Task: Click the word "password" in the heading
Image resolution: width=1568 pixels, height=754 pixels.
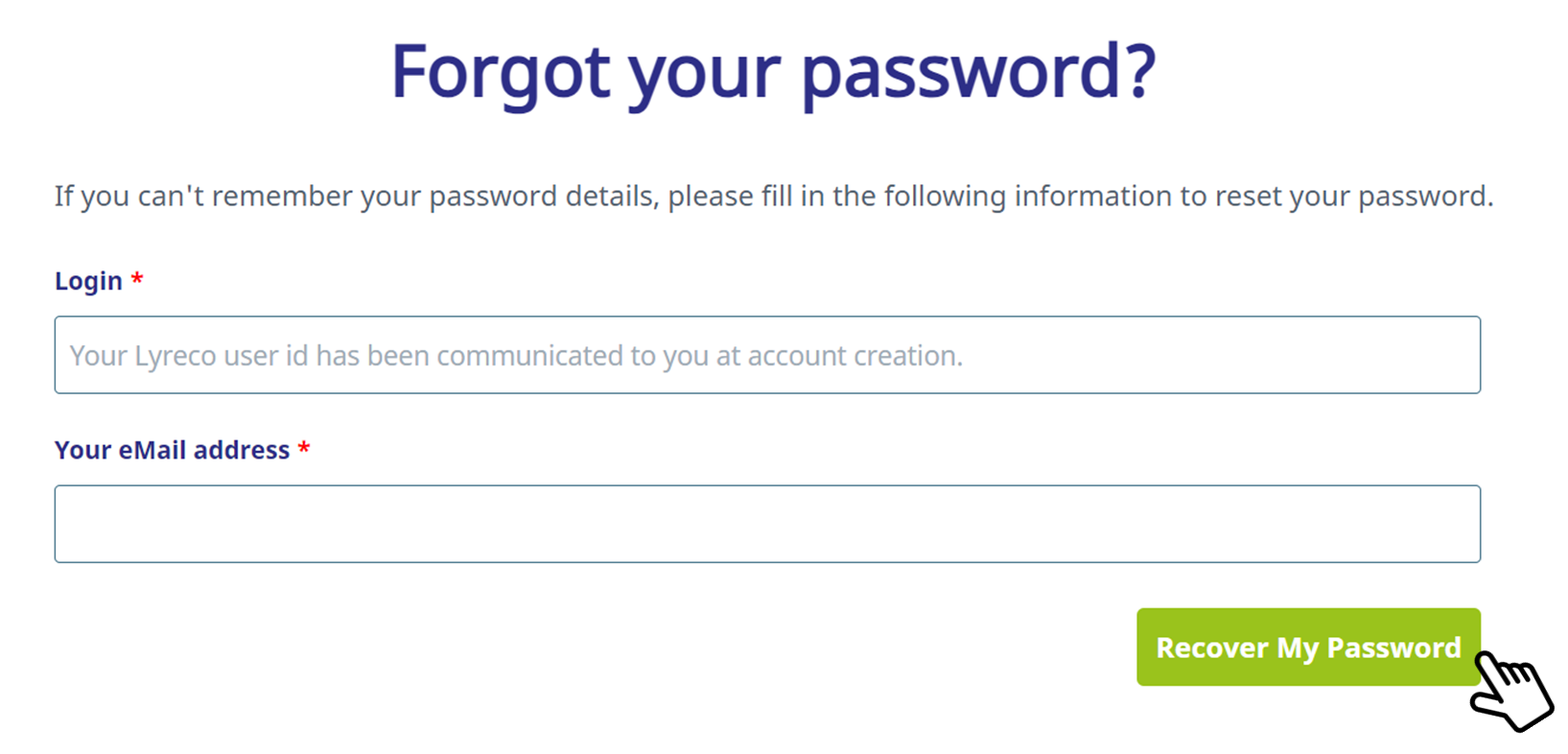Action: coord(960,73)
